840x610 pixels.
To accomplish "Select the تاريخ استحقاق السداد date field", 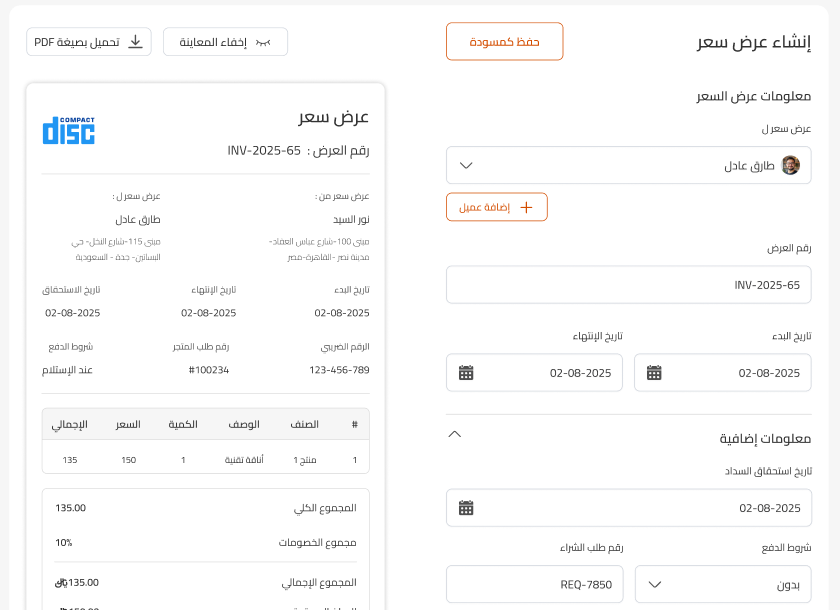I will point(628,508).
